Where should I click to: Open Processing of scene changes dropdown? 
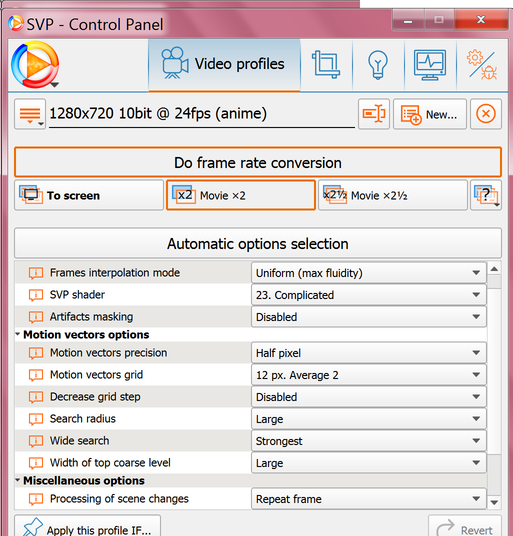coord(369,499)
